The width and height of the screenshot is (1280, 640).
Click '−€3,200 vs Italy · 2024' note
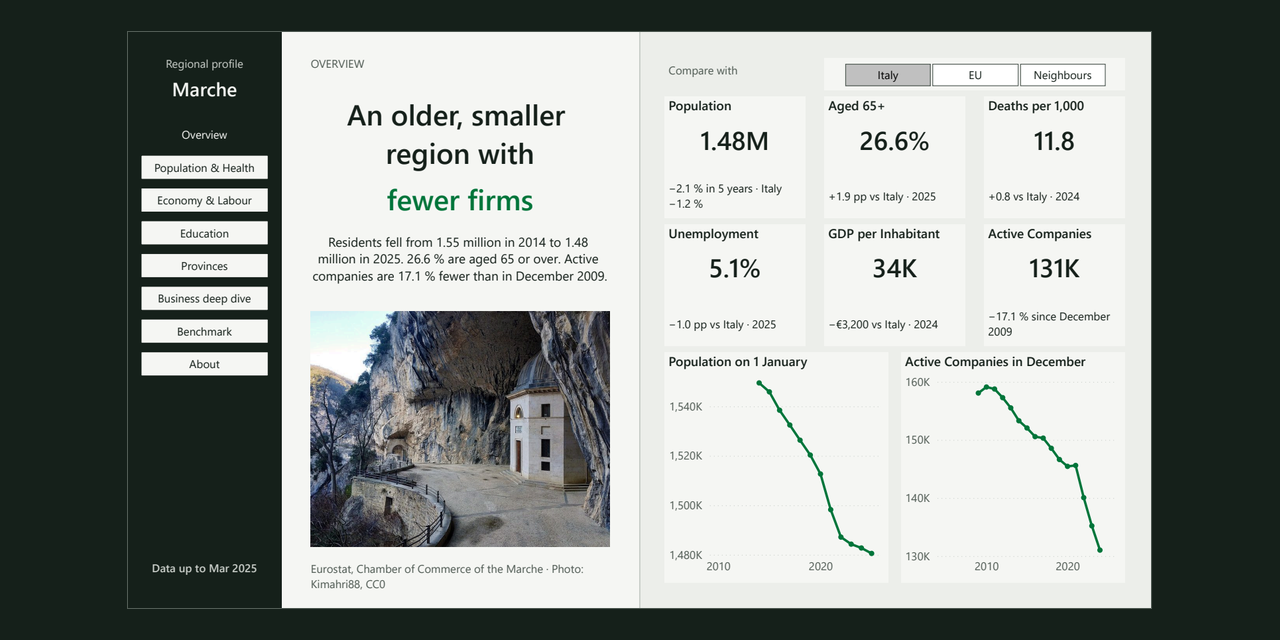pyautogui.click(x=883, y=325)
